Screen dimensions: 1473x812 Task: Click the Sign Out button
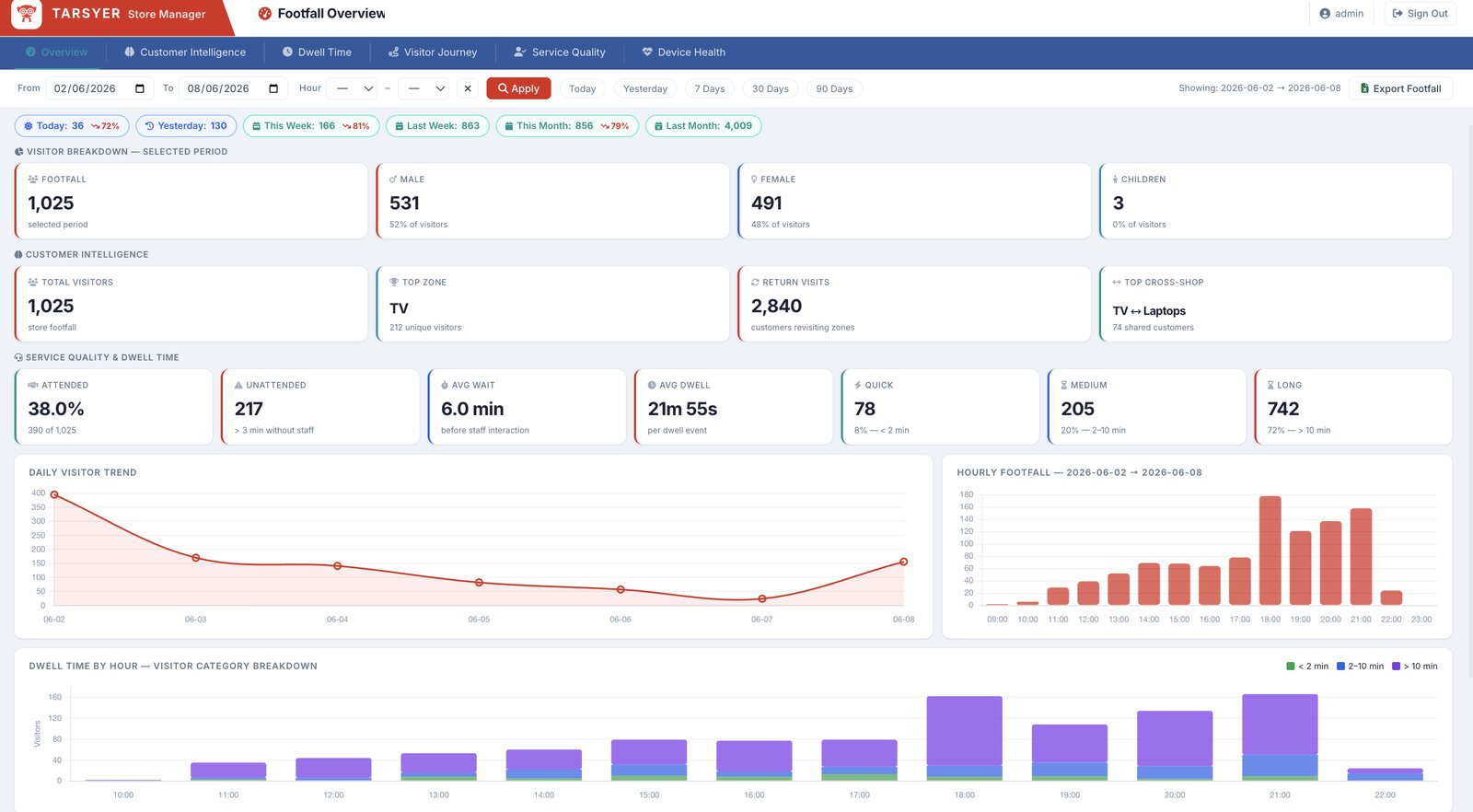click(x=1420, y=14)
